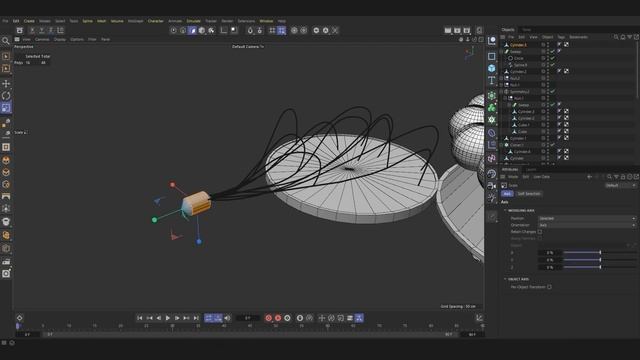Adjust the Y axis percentage slider
The height and width of the screenshot is (360, 640).
600,260
